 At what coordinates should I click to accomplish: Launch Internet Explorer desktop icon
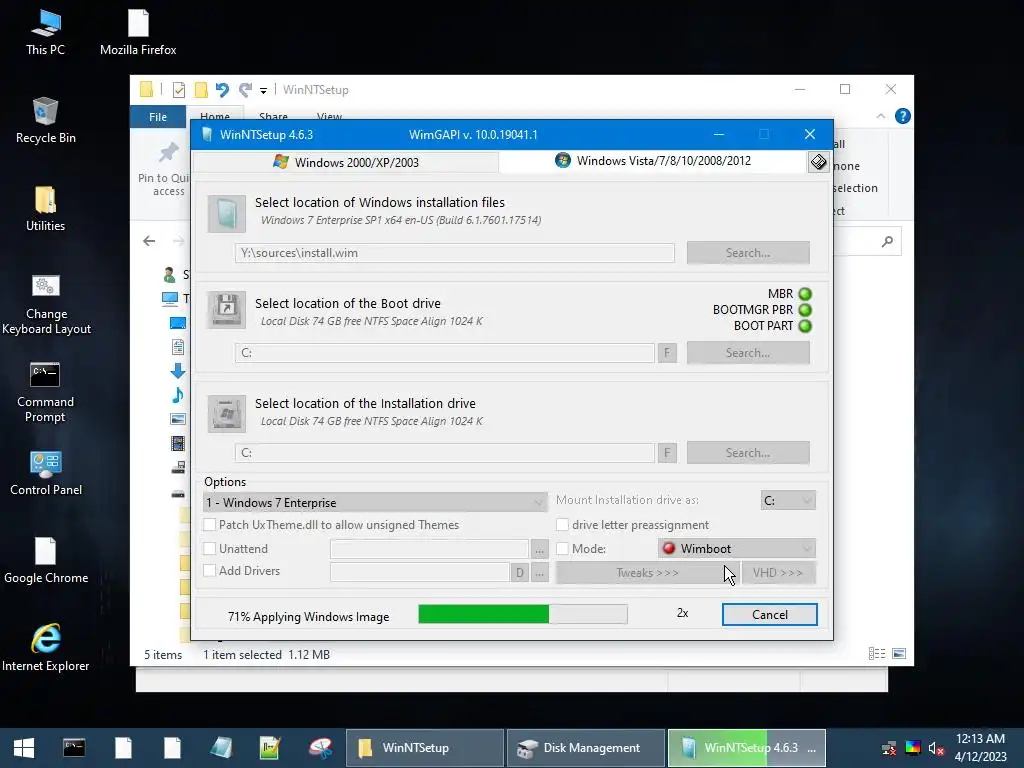pyautogui.click(x=45, y=648)
